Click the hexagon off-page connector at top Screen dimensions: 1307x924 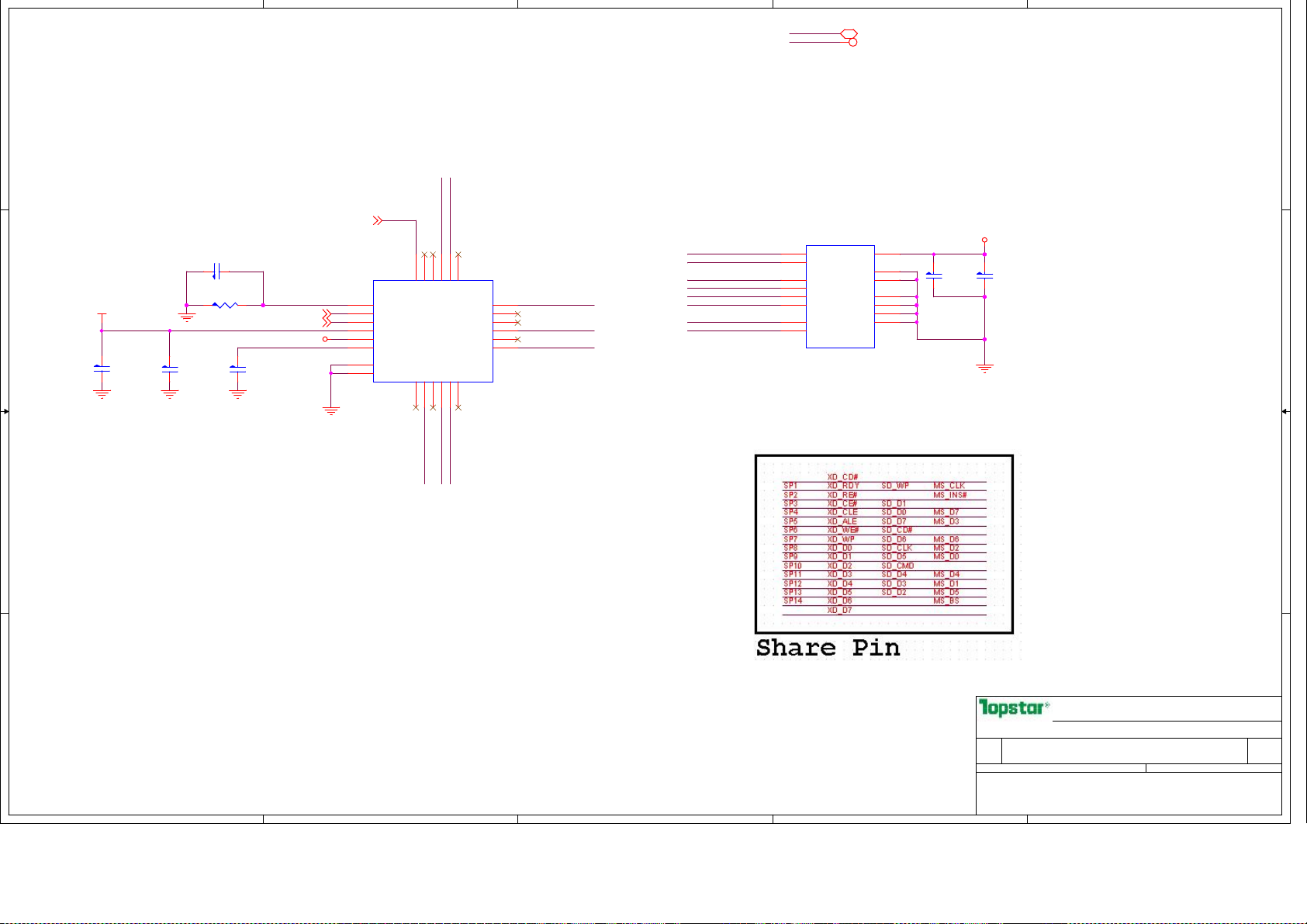coord(849,34)
